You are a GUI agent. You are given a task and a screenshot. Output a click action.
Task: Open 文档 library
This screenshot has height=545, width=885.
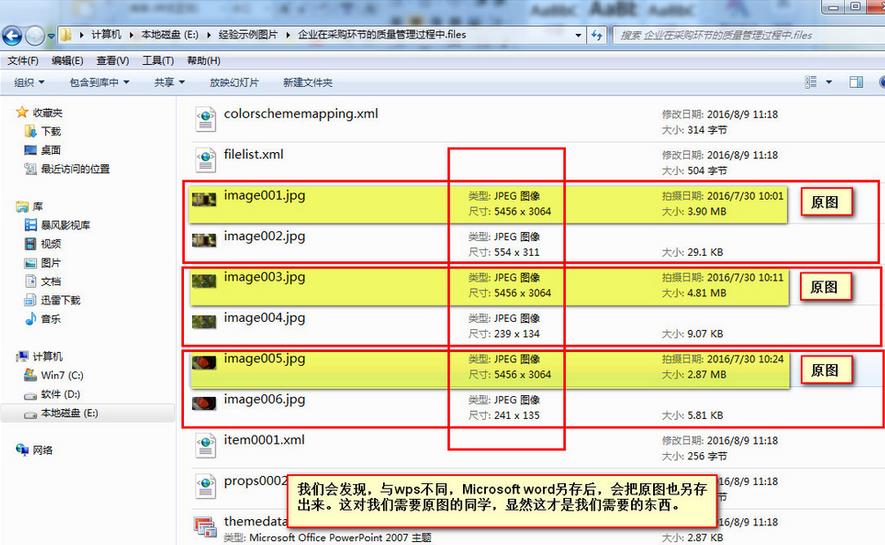[51, 282]
